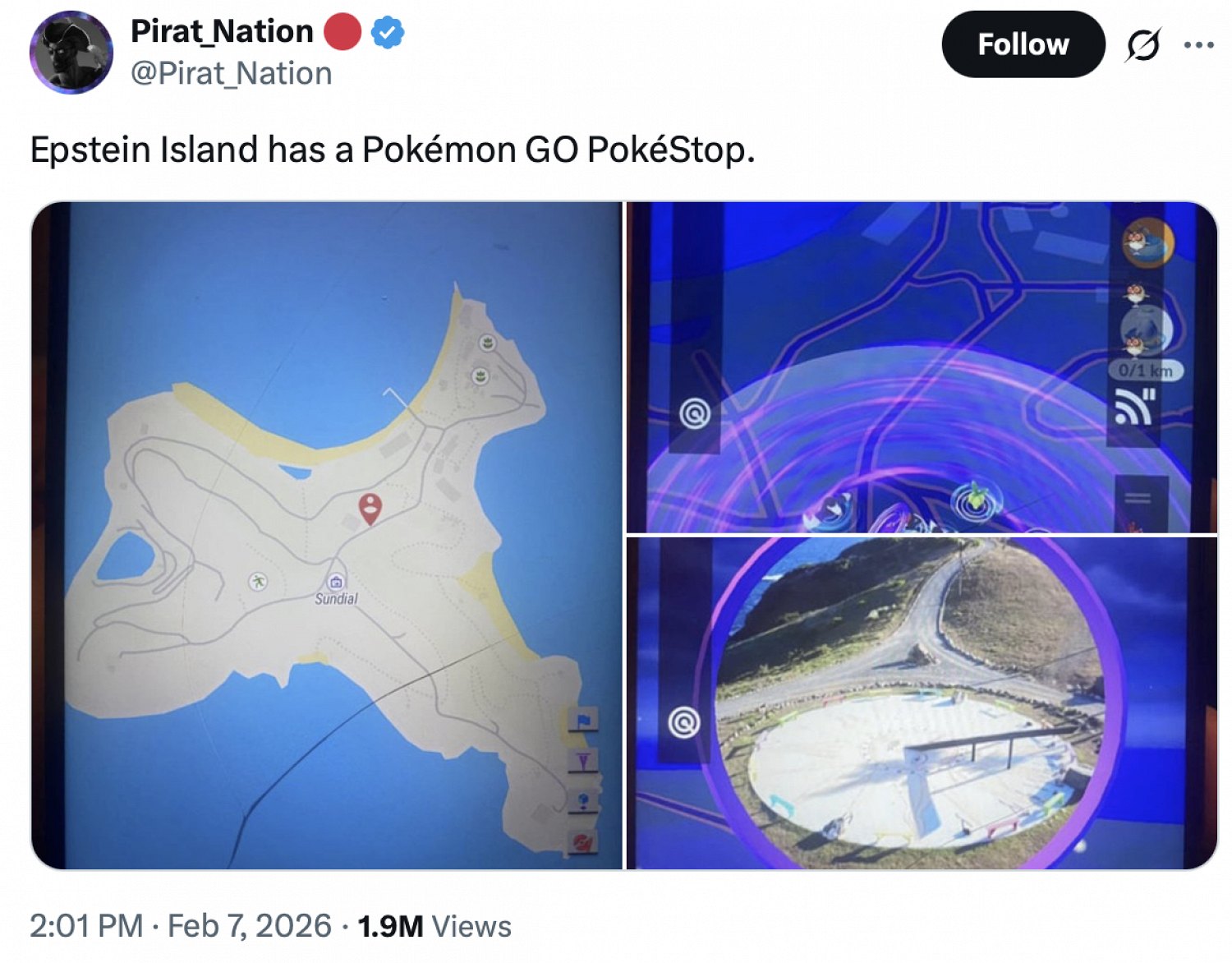Click the Pirat_Nation profile avatar
Image resolution: width=1232 pixels, height=963 pixels.
click(x=71, y=53)
